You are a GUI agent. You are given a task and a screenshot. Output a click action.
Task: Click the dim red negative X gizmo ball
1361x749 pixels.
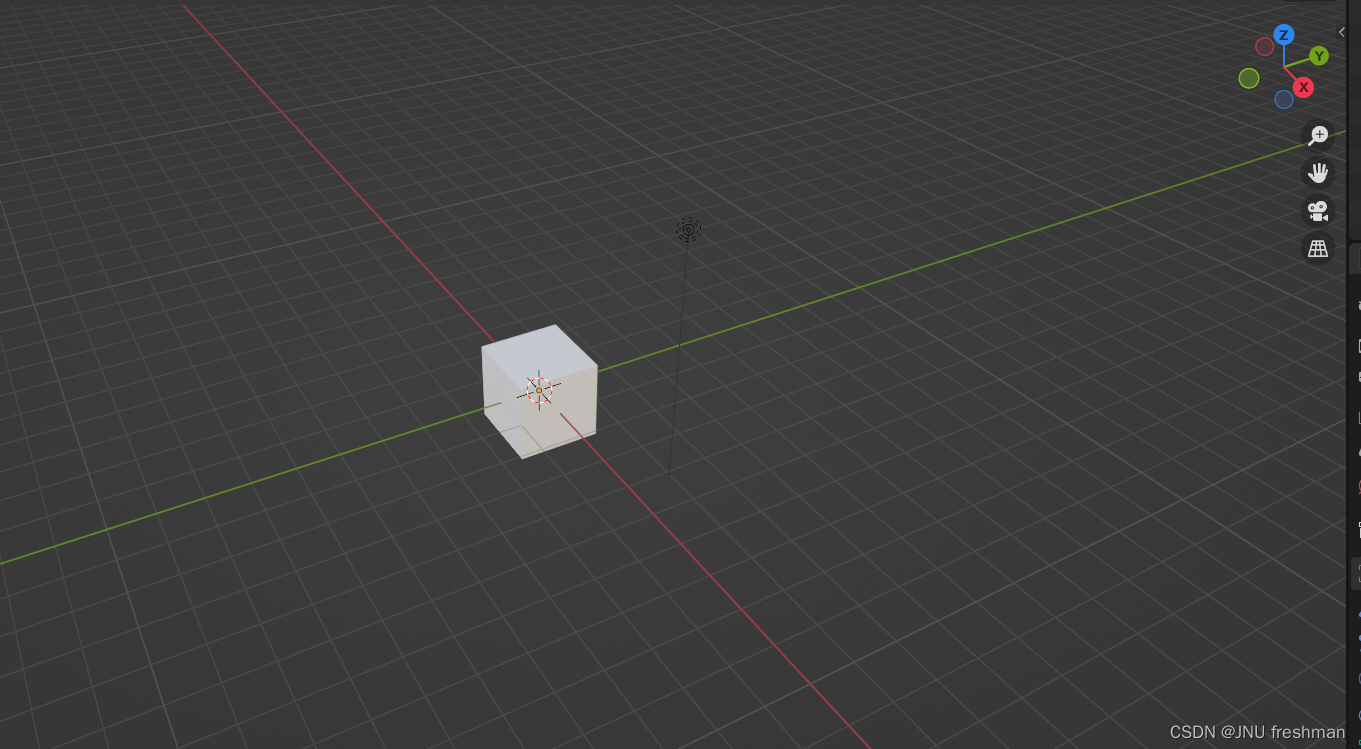coord(1265,46)
